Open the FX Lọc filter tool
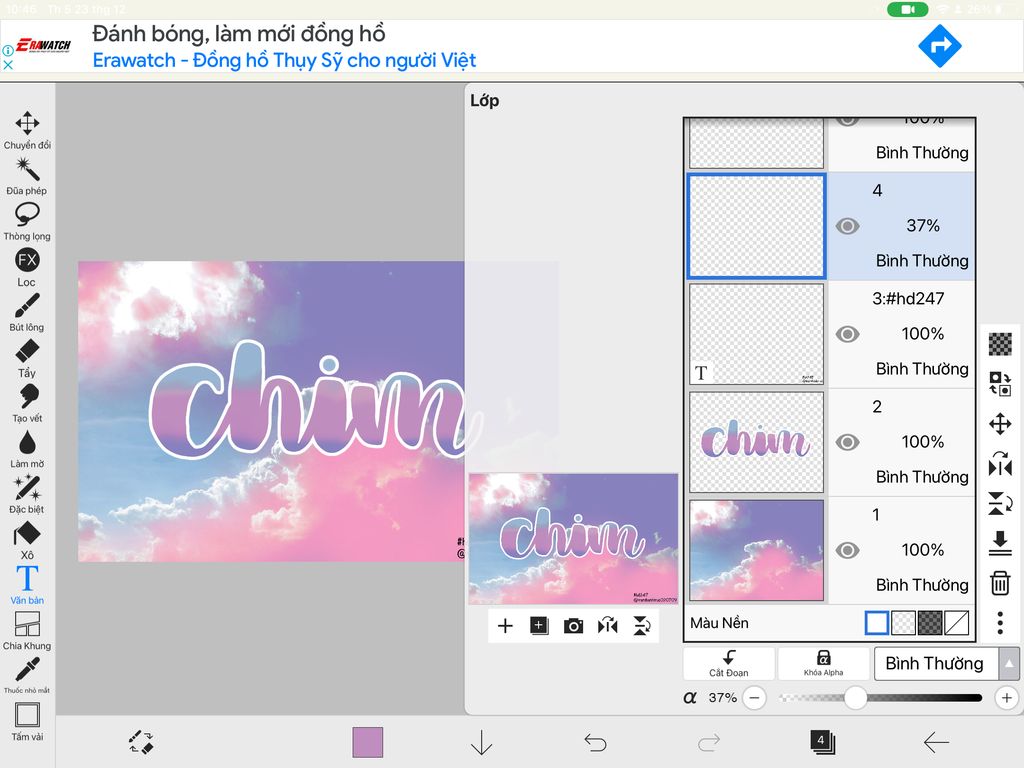 (x=27, y=266)
